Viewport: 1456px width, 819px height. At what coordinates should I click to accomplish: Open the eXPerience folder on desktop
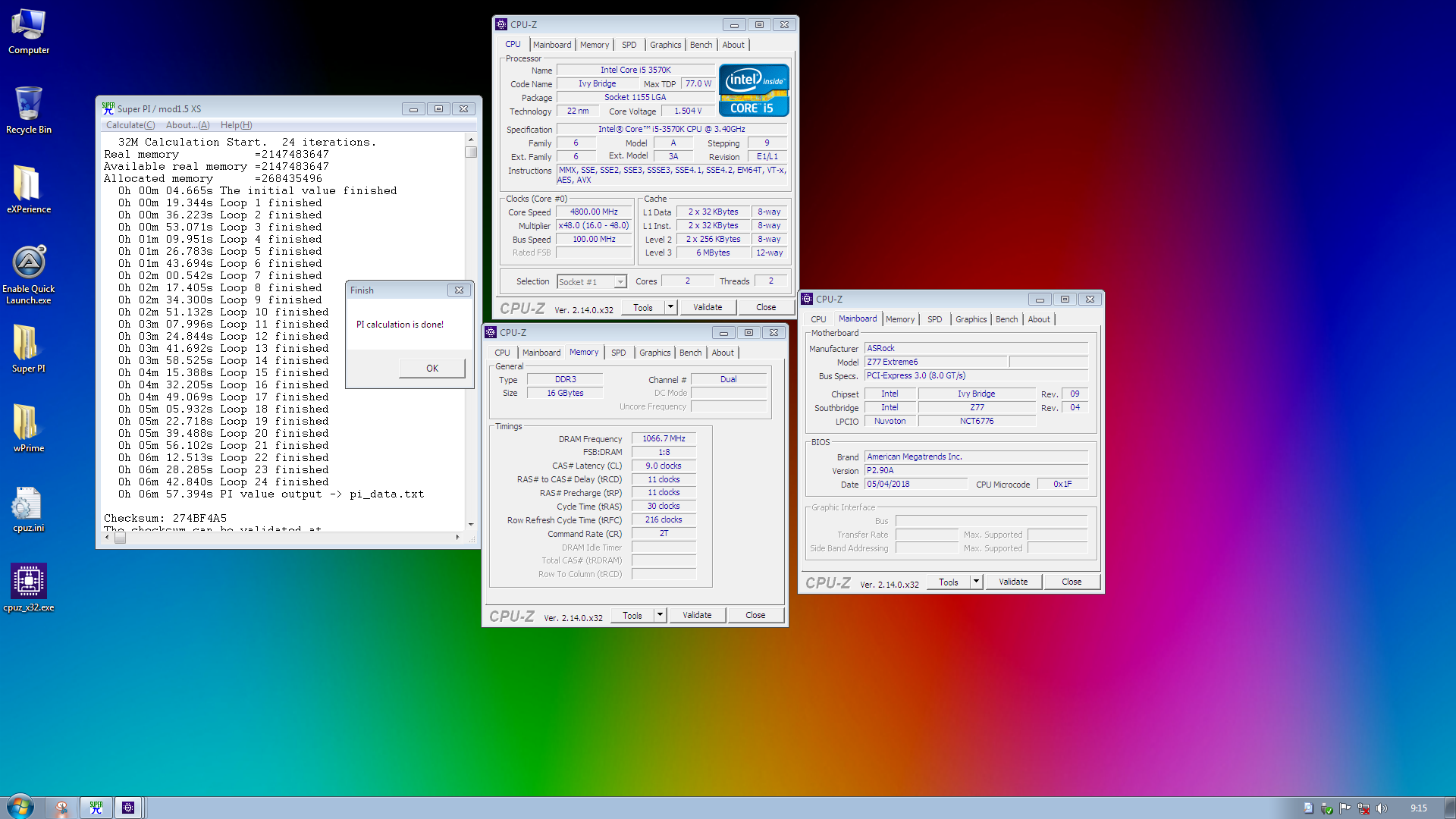point(29,190)
